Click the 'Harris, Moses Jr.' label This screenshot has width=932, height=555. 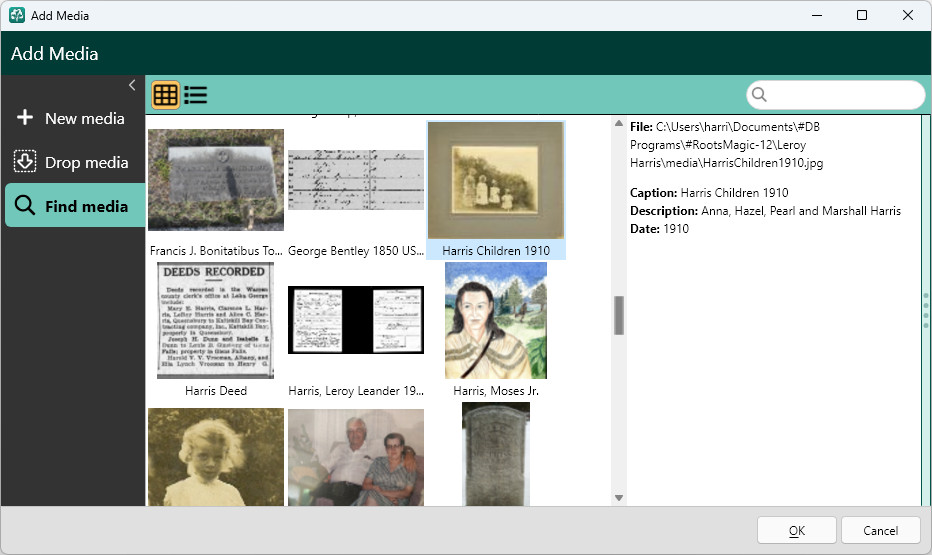pos(496,391)
